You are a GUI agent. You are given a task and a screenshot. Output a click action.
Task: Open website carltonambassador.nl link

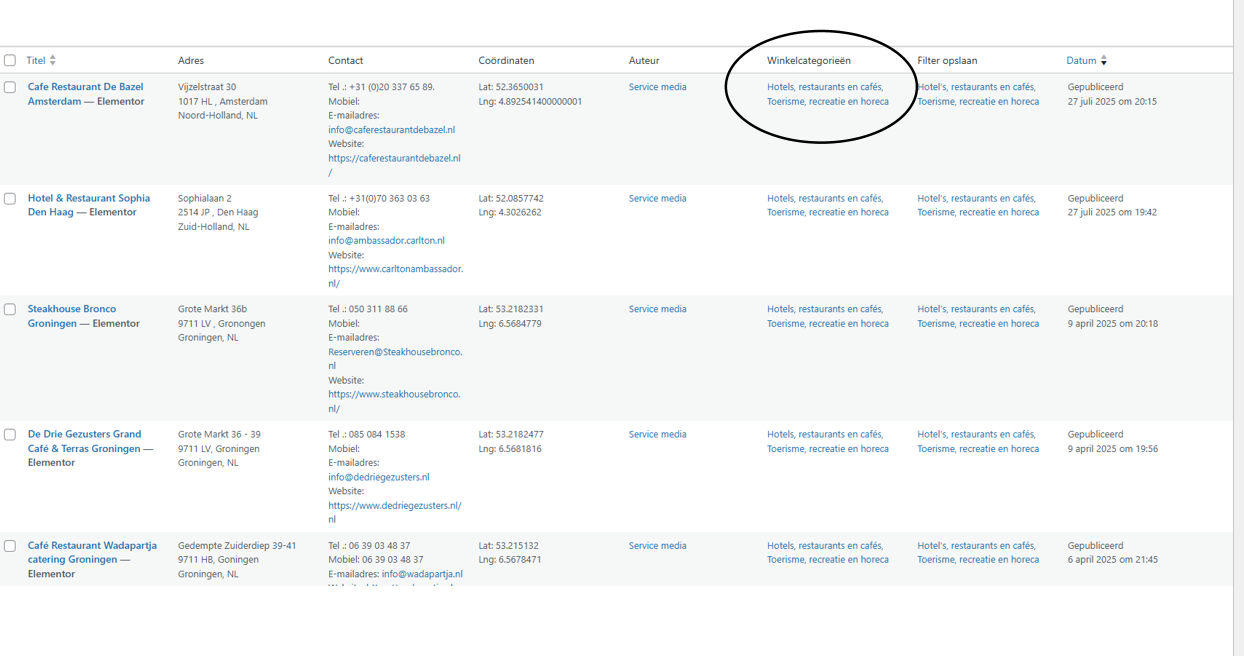395,276
